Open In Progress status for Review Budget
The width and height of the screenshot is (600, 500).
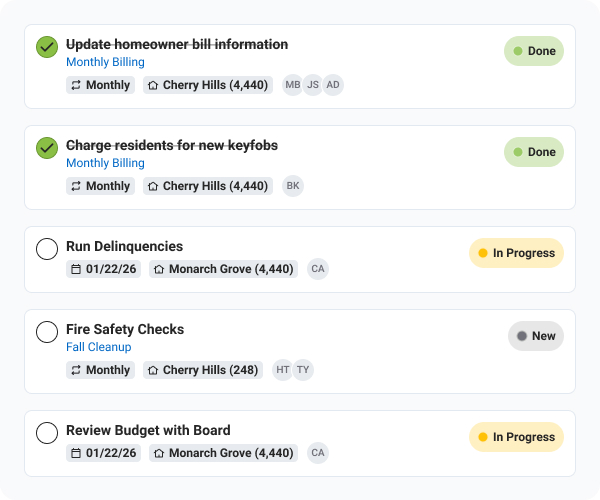(x=516, y=437)
